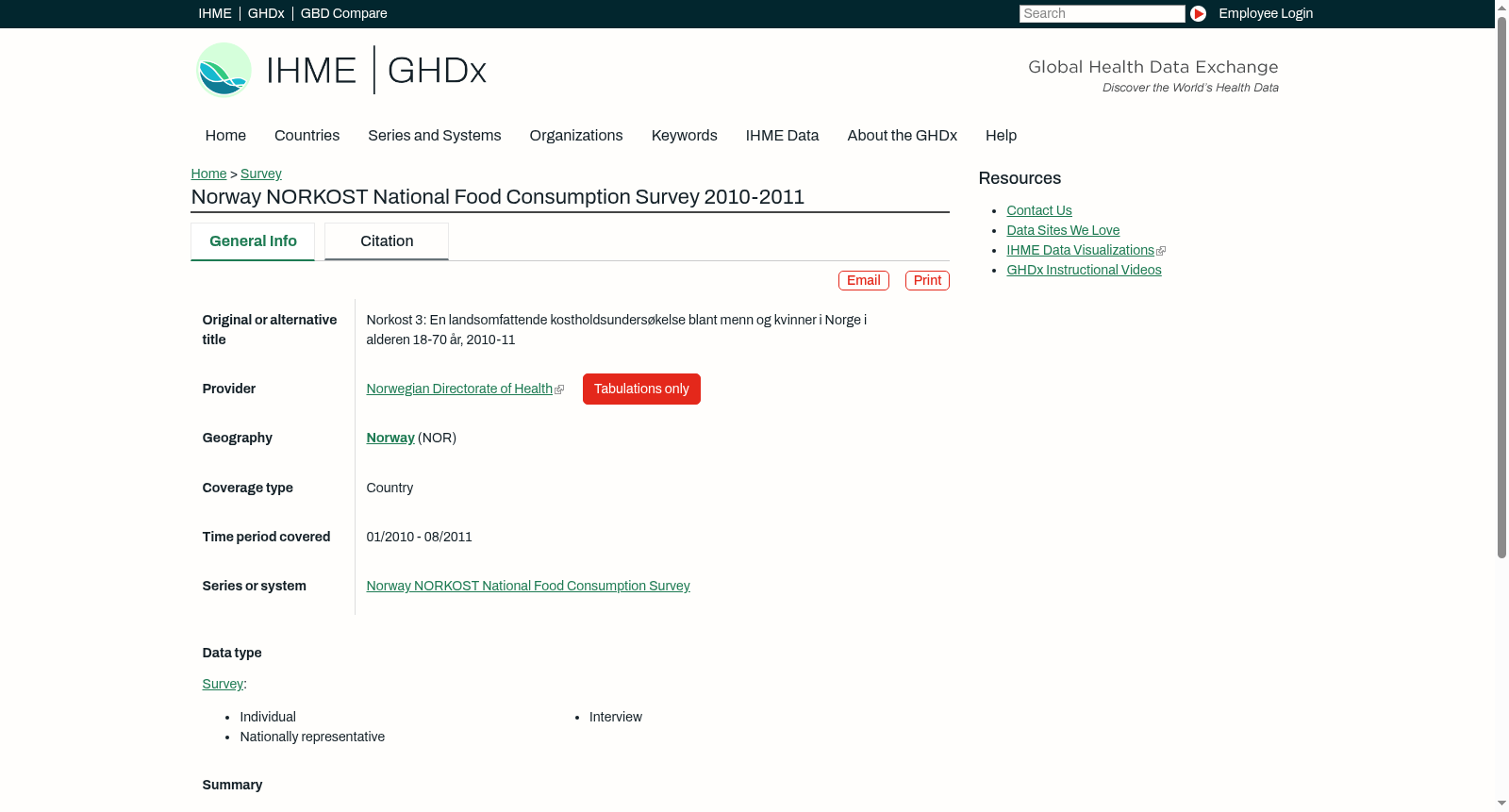Open About the GHDx menu

[902, 136]
